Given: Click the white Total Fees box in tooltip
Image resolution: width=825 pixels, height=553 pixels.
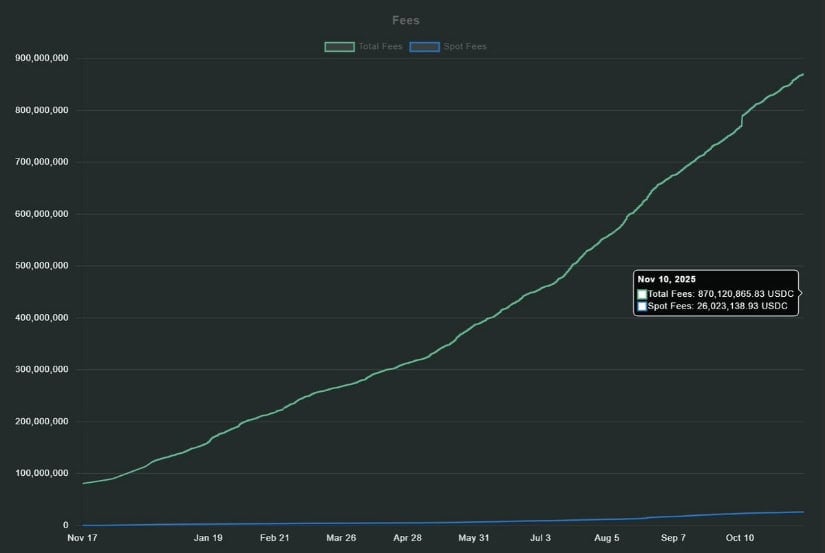Looking at the screenshot, I should [642, 294].
